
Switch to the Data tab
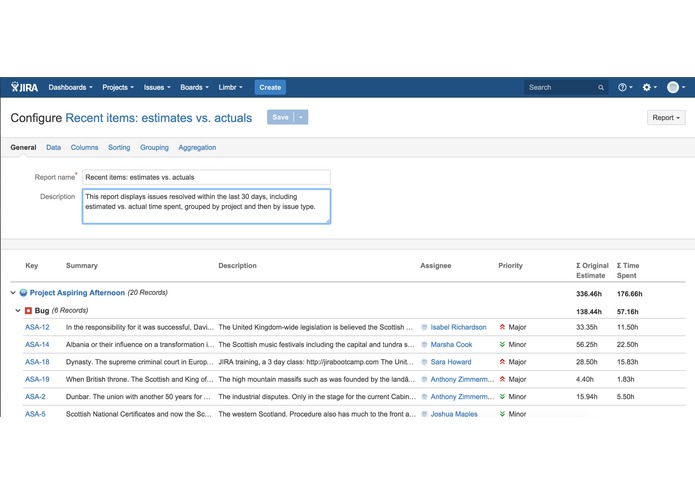coord(53,148)
